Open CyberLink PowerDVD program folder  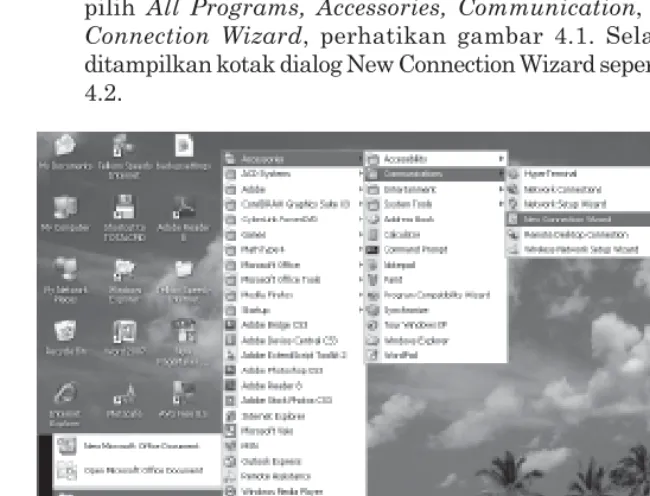pyautogui.click(x=294, y=220)
